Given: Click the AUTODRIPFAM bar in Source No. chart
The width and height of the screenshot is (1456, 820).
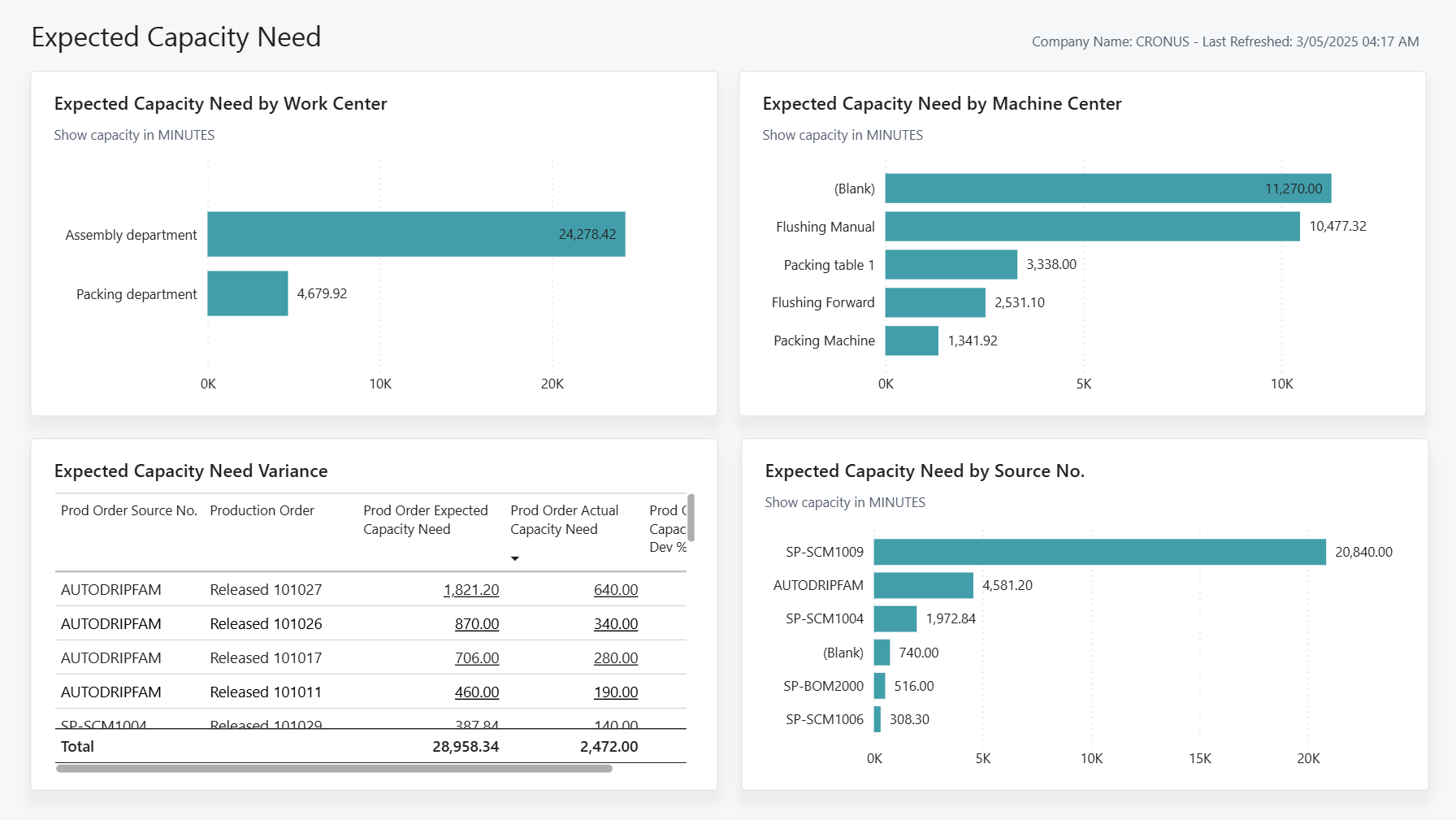Looking at the screenshot, I should tap(922, 585).
